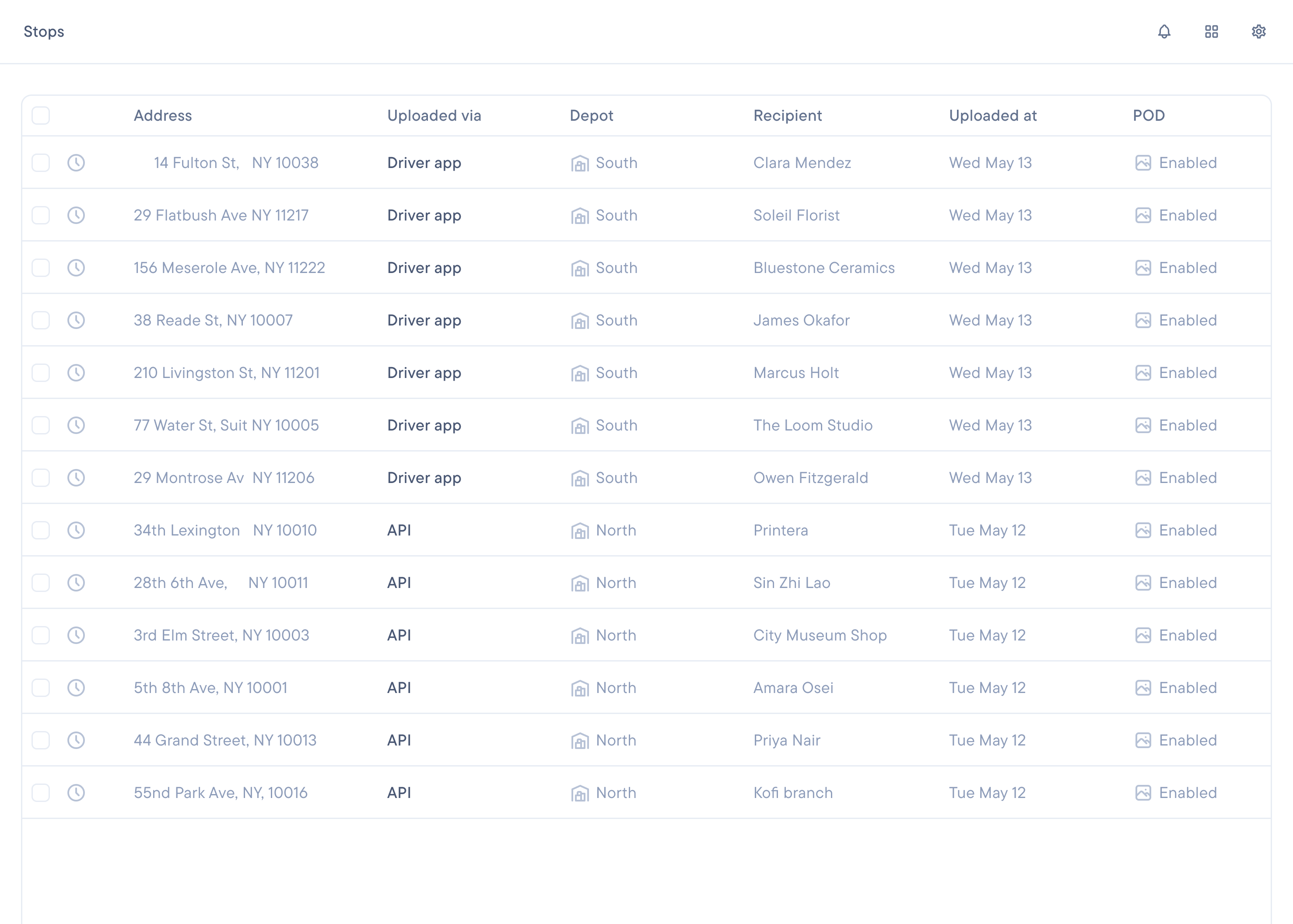Toggle the select-all checkbox in table header
This screenshot has width=1293, height=924.
tap(40, 115)
